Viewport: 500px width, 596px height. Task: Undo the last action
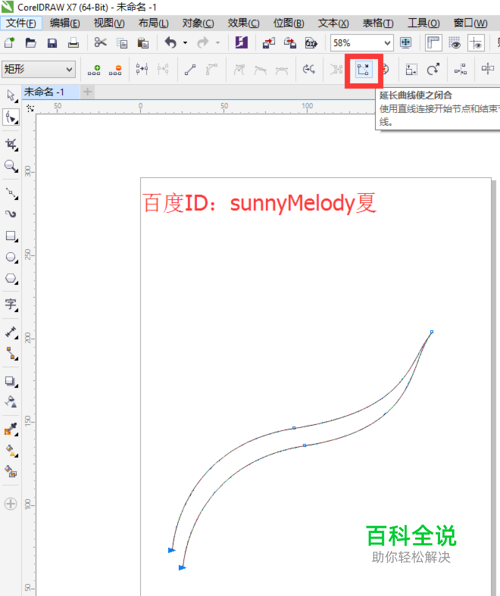point(170,43)
